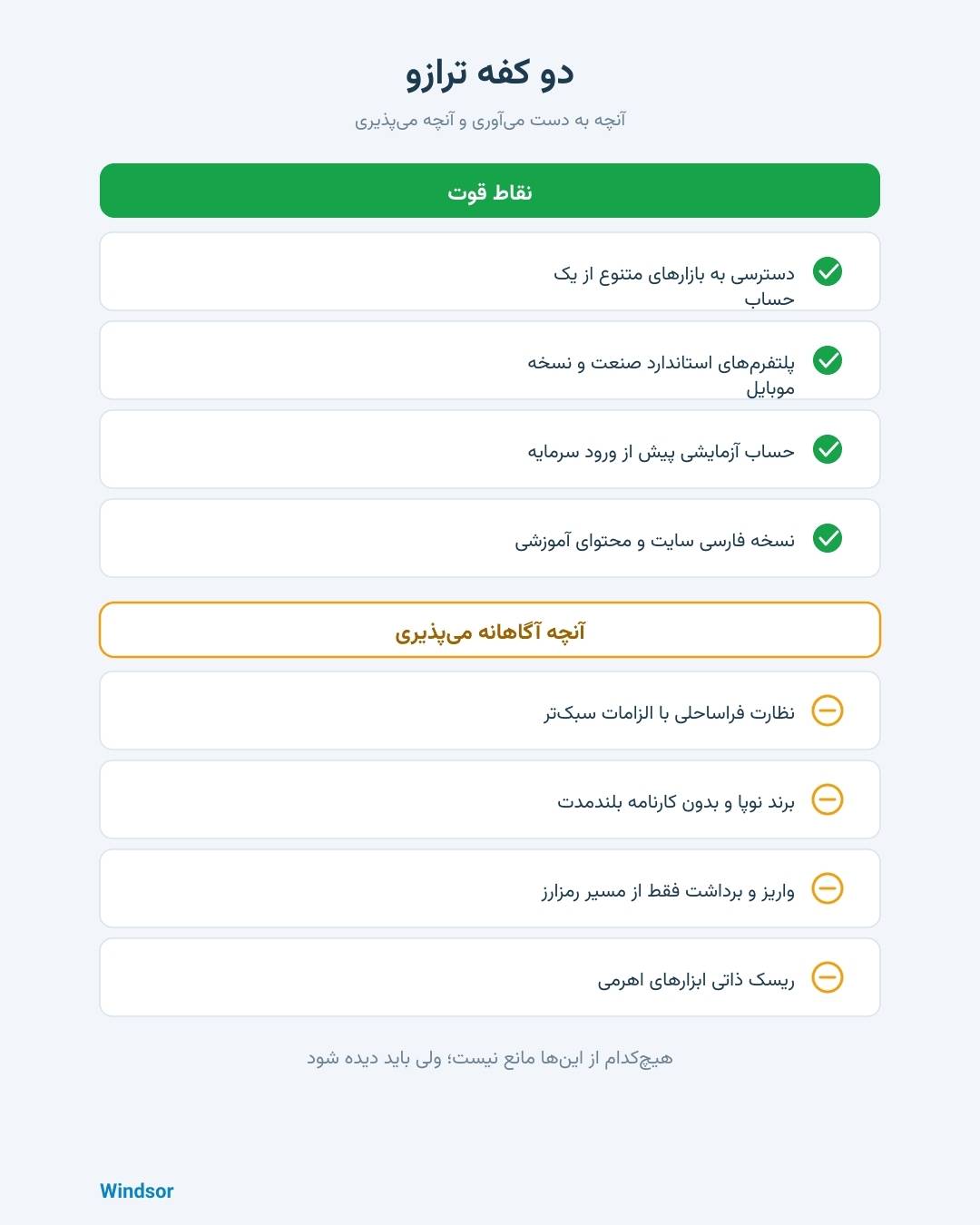Select the green نقاط قوت header bar
The height and width of the screenshot is (1225, 980).
coord(490,191)
